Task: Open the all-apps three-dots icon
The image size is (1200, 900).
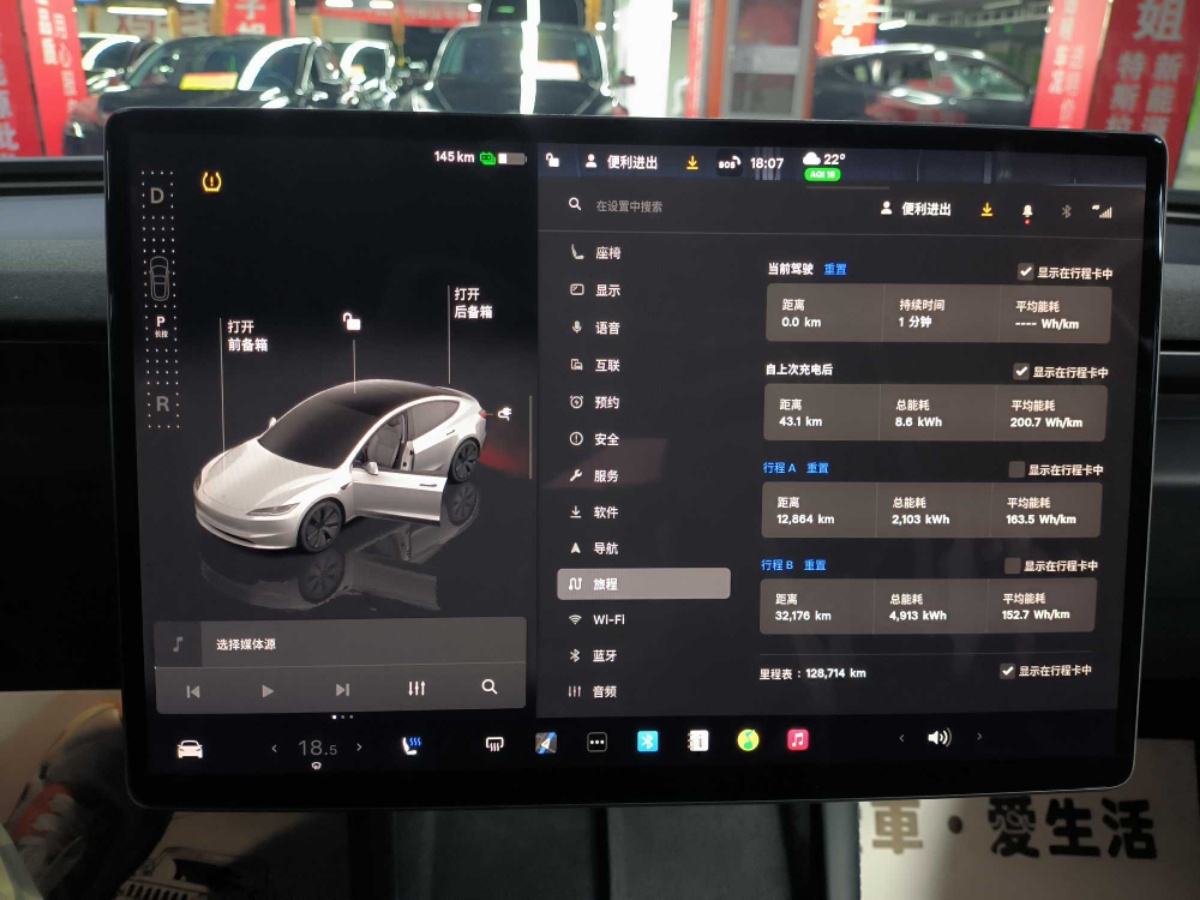Action: 597,742
